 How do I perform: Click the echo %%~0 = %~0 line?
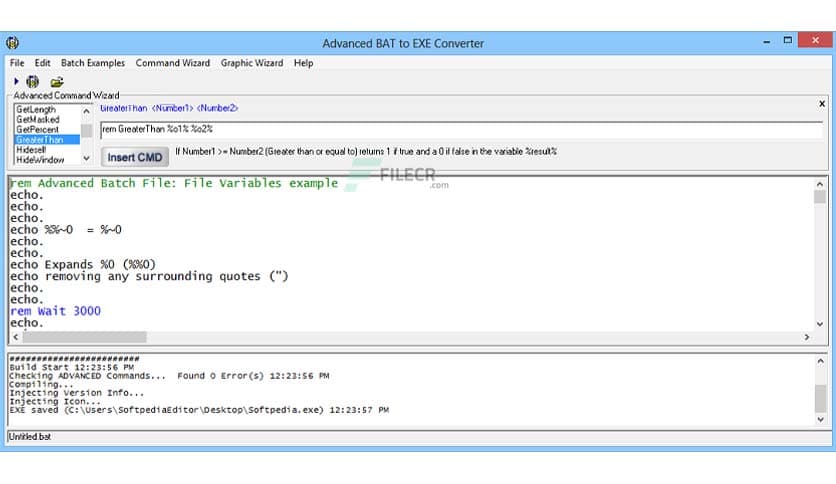[66, 230]
